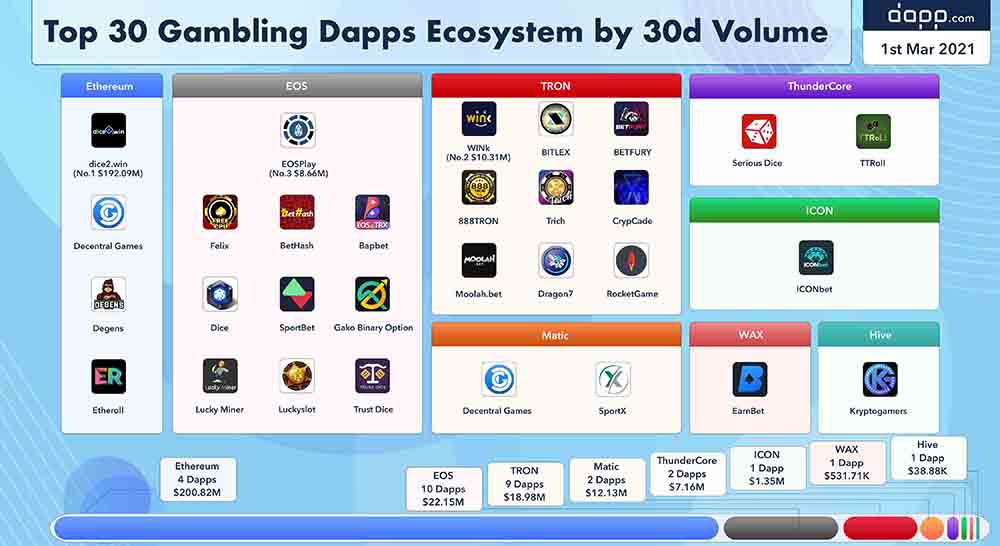Open the Decentral Games icon under Ethereum
Image resolution: width=1000 pixels, height=546 pixels.
[108, 212]
